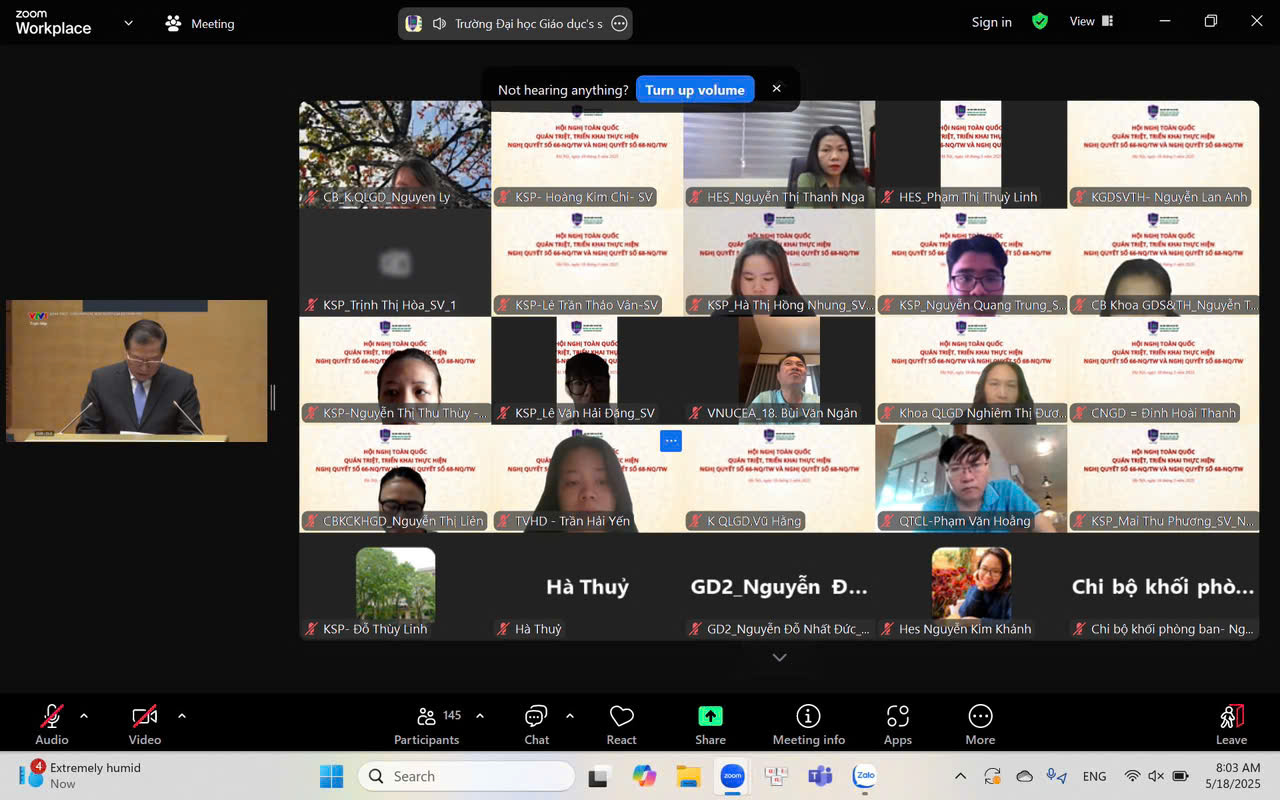Open Meeting info
Viewport: 1280px width, 800px height.
[x=808, y=724]
